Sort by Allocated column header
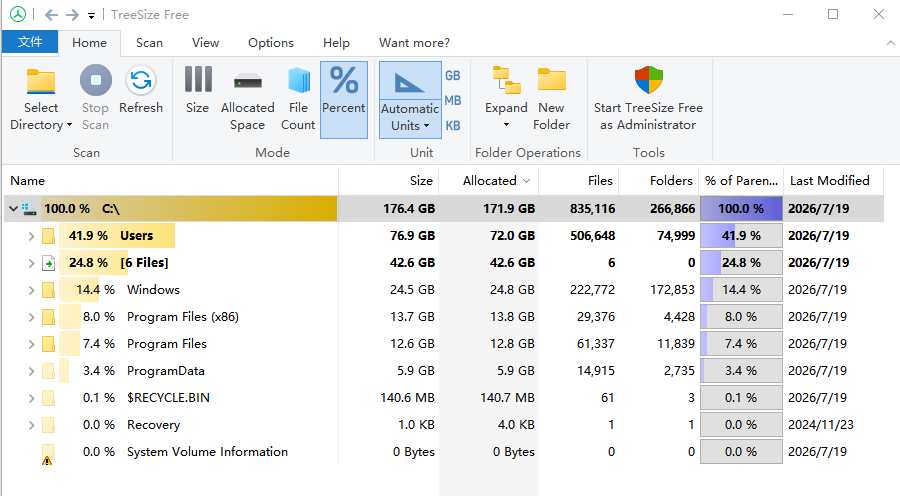This screenshot has width=900, height=496. (x=489, y=181)
